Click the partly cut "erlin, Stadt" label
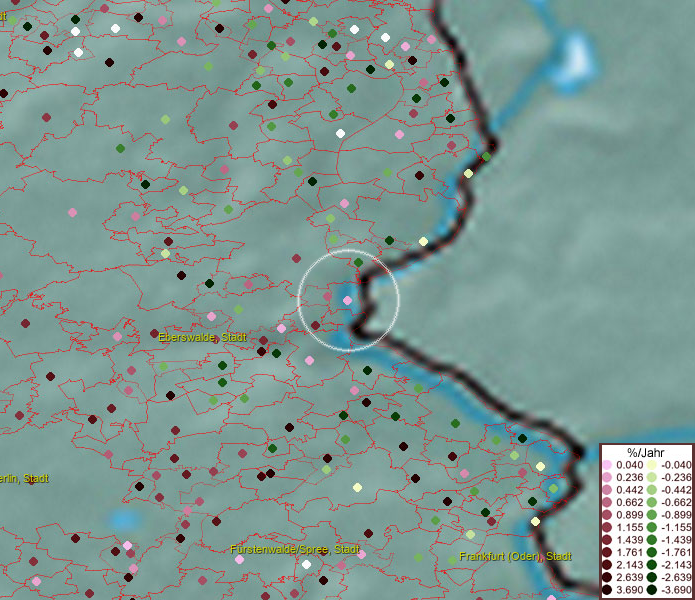695x600 pixels. pos(24,478)
